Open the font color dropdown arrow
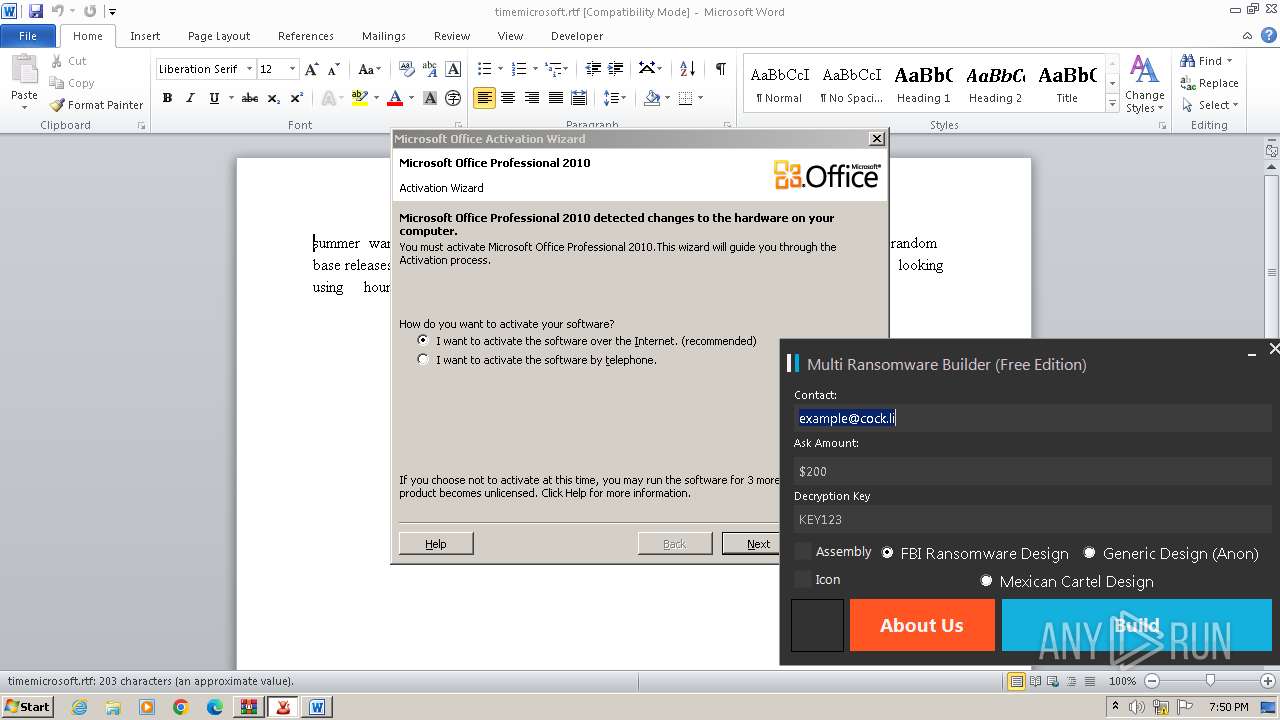The width and height of the screenshot is (1280, 720). pyautogui.click(x=411, y=98)
